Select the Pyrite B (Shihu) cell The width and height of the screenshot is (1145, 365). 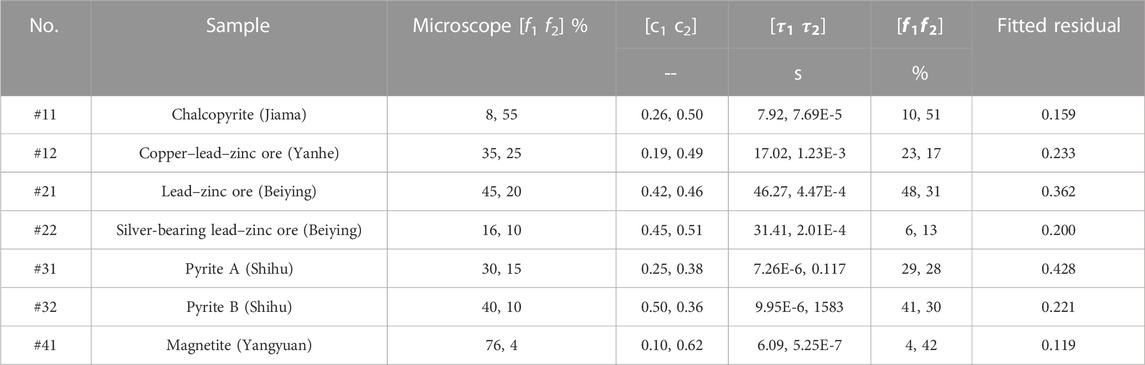[239, 307]
